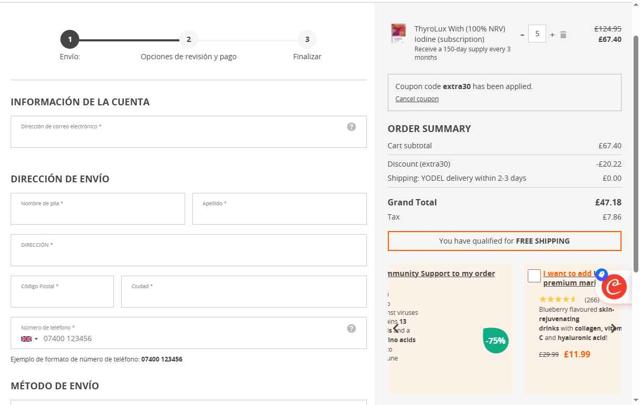Go to step 2 Opciones de revisión y pago
640x405 pixels.
click(x=188, y=40)
